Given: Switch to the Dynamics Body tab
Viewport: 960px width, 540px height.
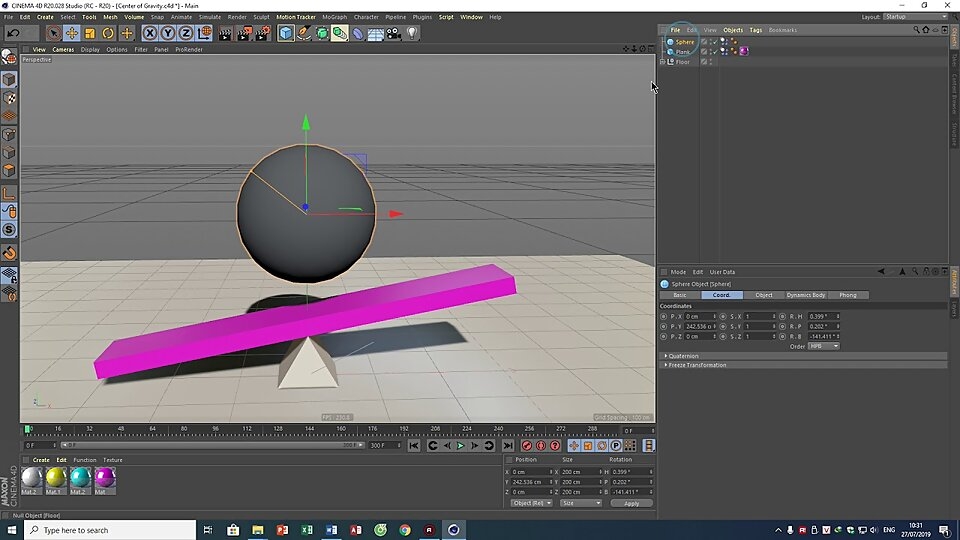Looking at the screenshot, I should [x=806, y=295].
